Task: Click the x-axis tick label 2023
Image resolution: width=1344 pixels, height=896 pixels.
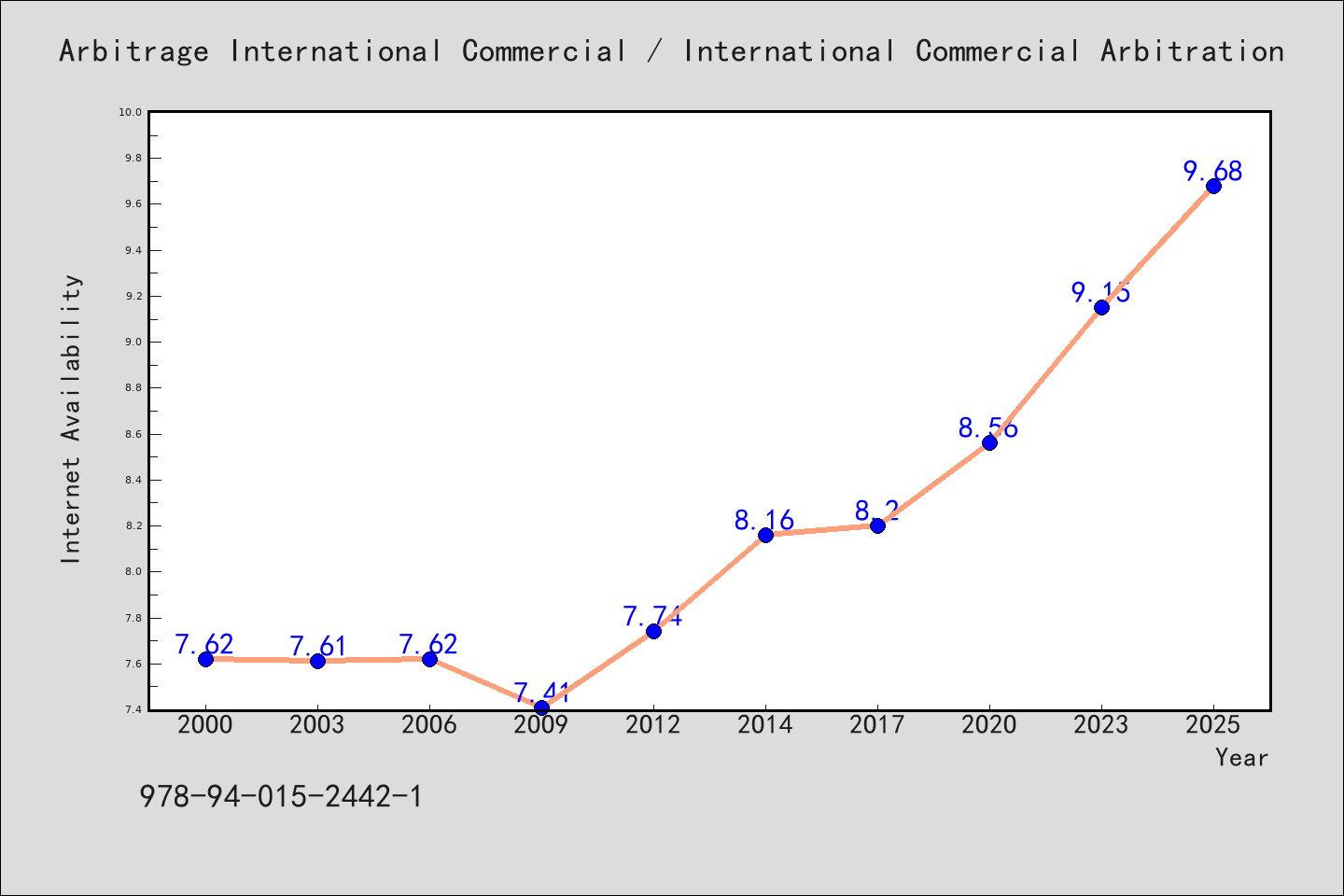Action: pos(1101,725)
